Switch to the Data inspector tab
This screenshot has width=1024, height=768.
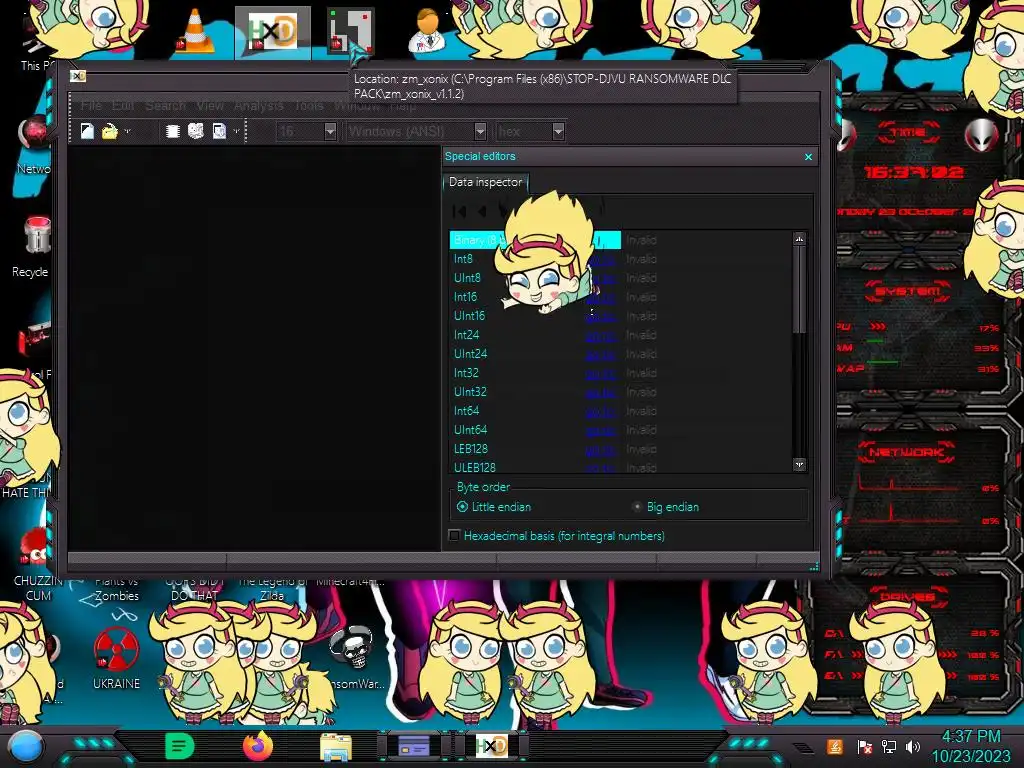tap(485, 182)
